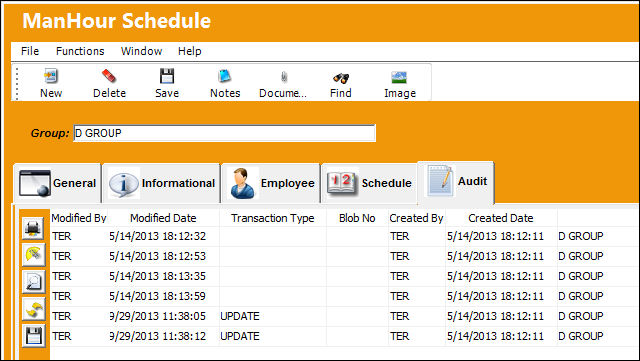Click Modified By TER in the 18:12:32 row
The width and height of the screenshot is (640, 361).
point(62,236)
